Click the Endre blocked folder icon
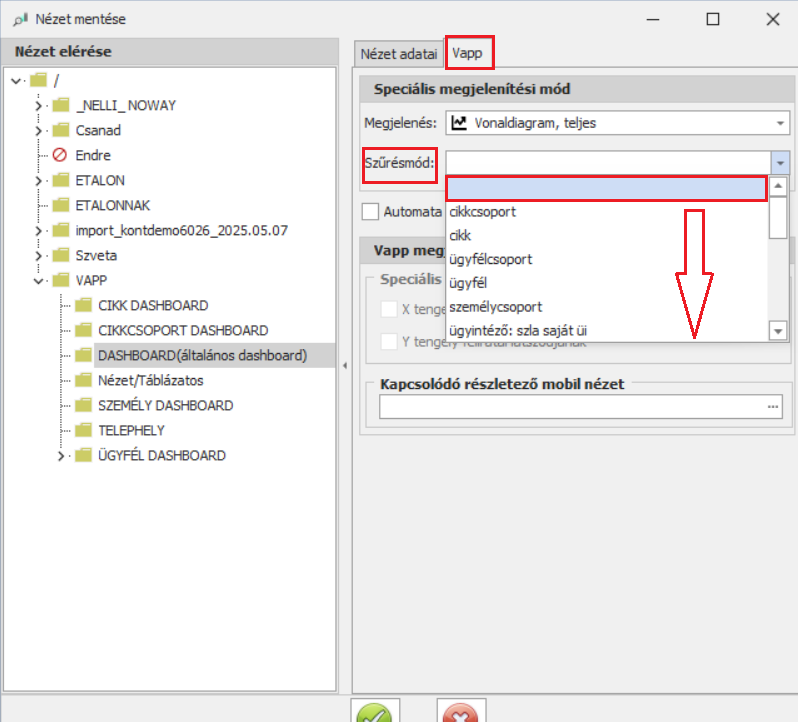The height and width of the screenshot is (722, 798). [60, 155]
